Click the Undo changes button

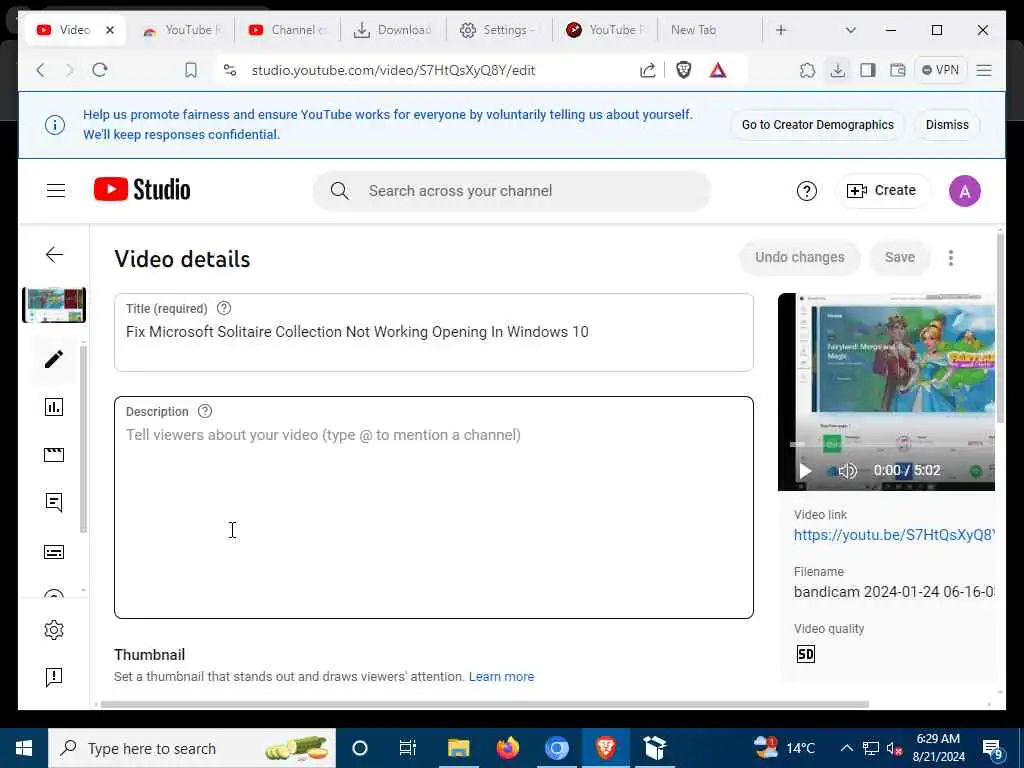pos(799,257)
